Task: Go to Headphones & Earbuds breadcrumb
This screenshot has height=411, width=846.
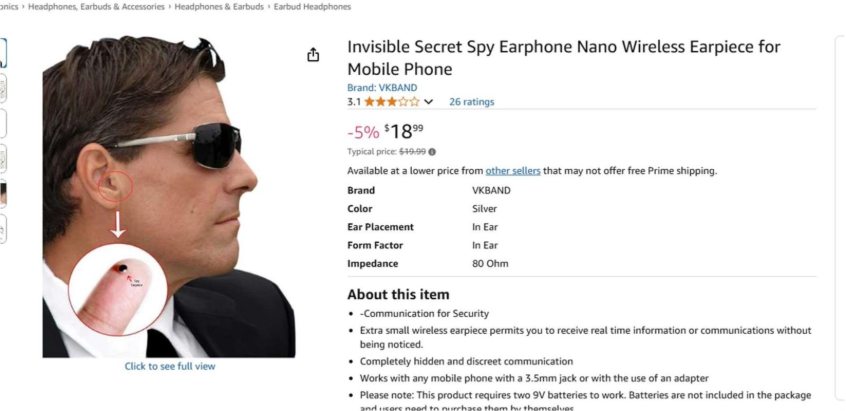Action: pos(220,7)
